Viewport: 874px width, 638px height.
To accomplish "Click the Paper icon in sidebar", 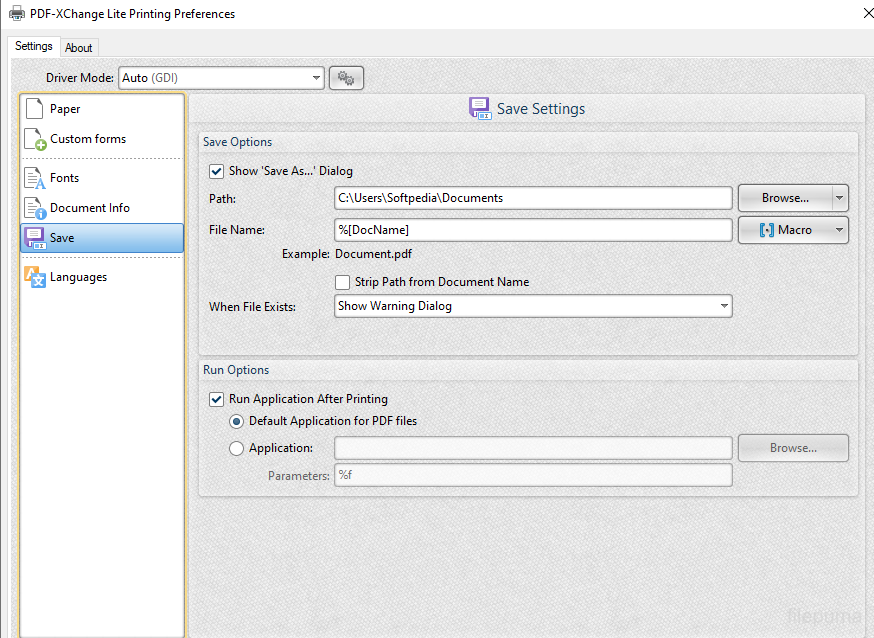I will click(35, 109).
